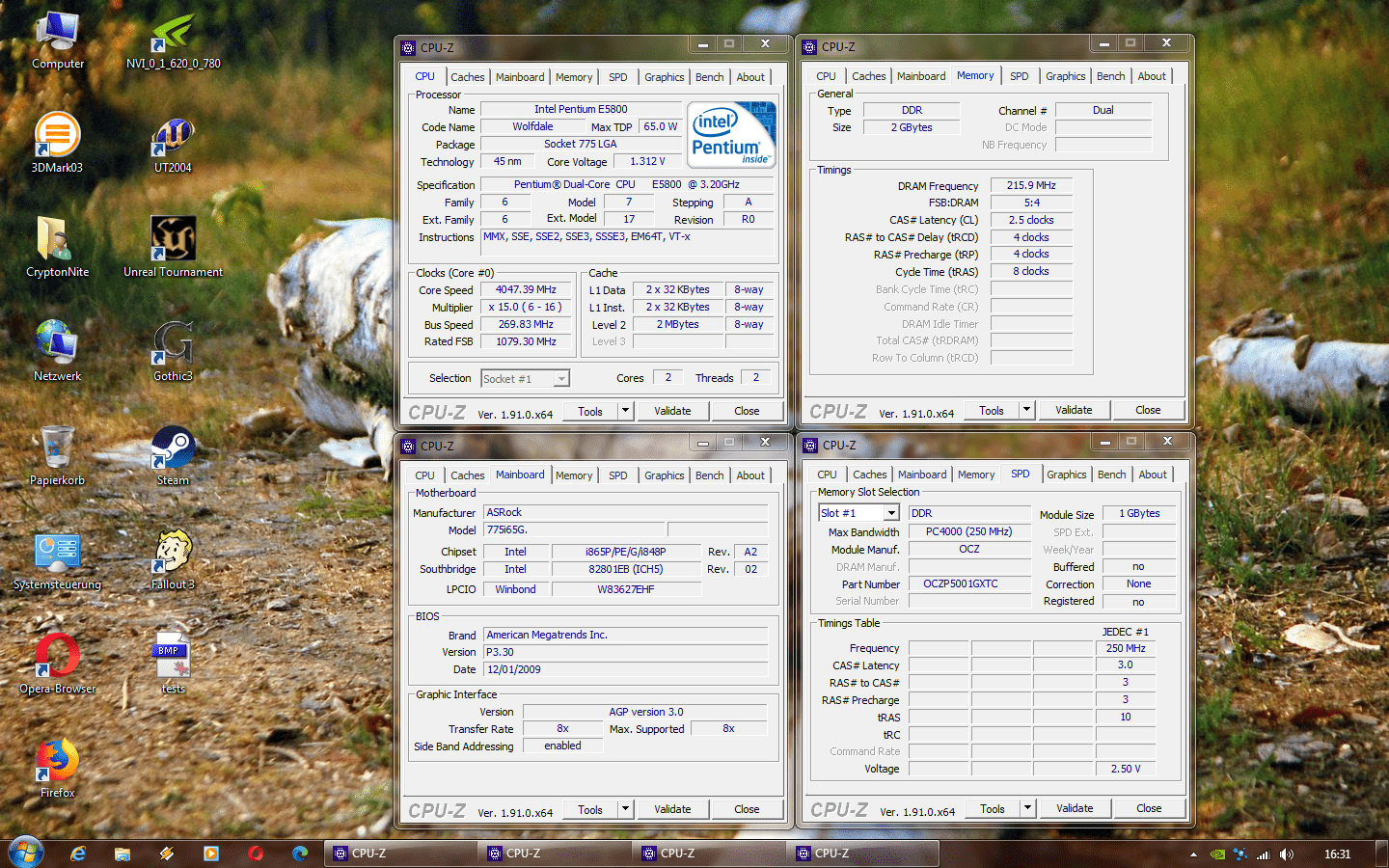
Task: Open CPU tab in the SPD window
Action: click(827, 475)
